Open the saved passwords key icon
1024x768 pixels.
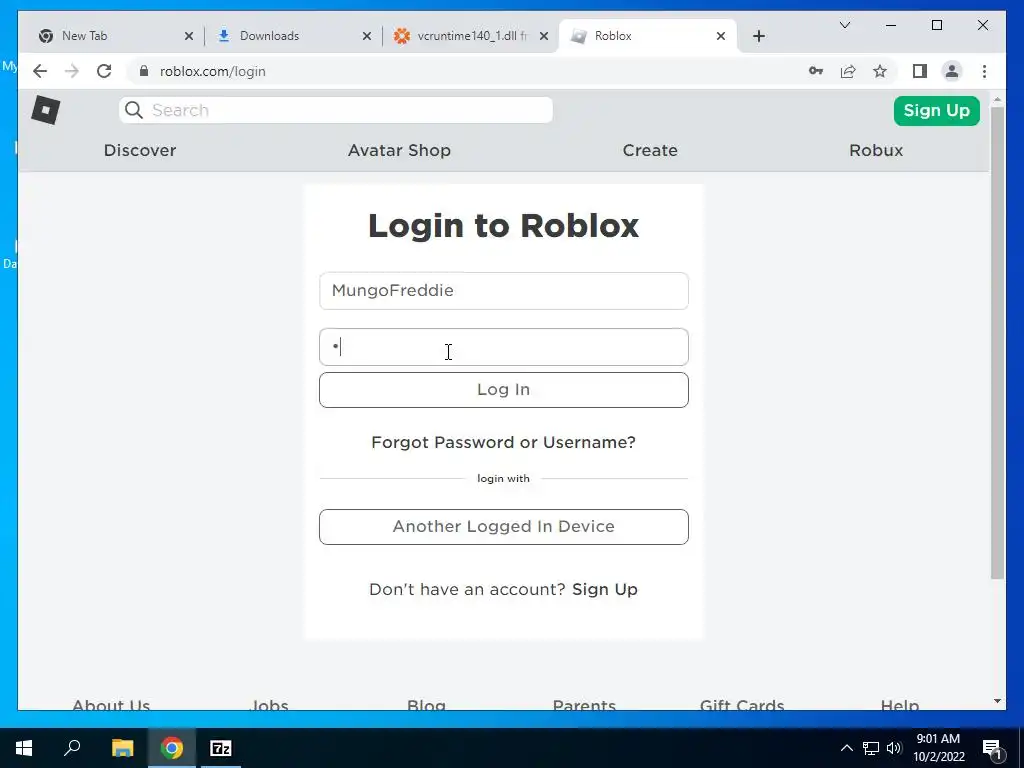tap(816, 71)
